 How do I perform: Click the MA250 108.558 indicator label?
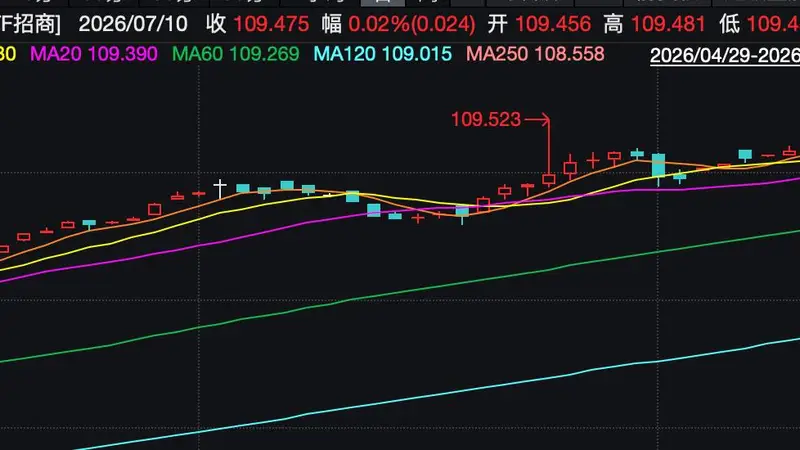[x=535, y=54]
